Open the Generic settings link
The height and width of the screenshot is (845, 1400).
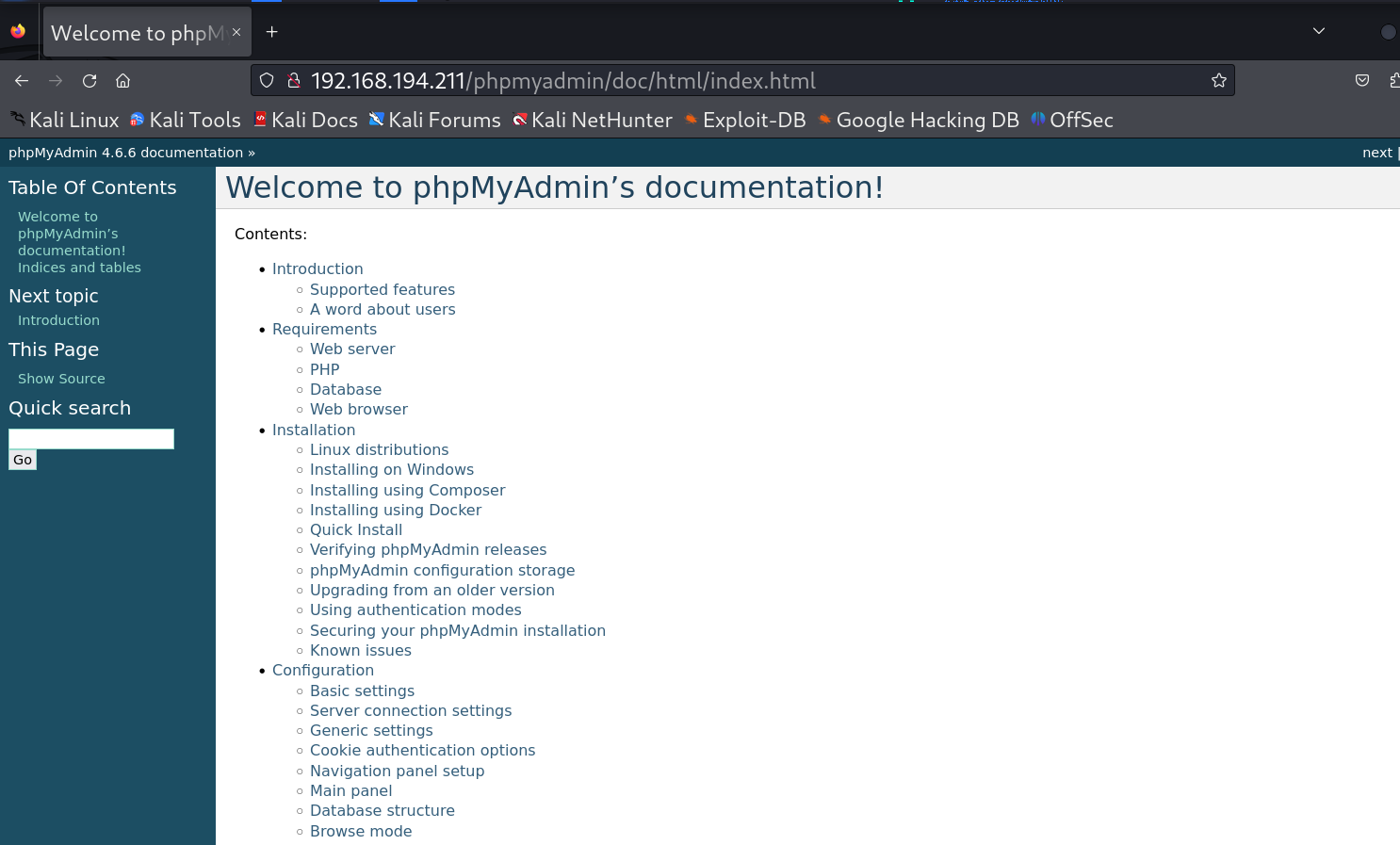click(x=371, y=731)
